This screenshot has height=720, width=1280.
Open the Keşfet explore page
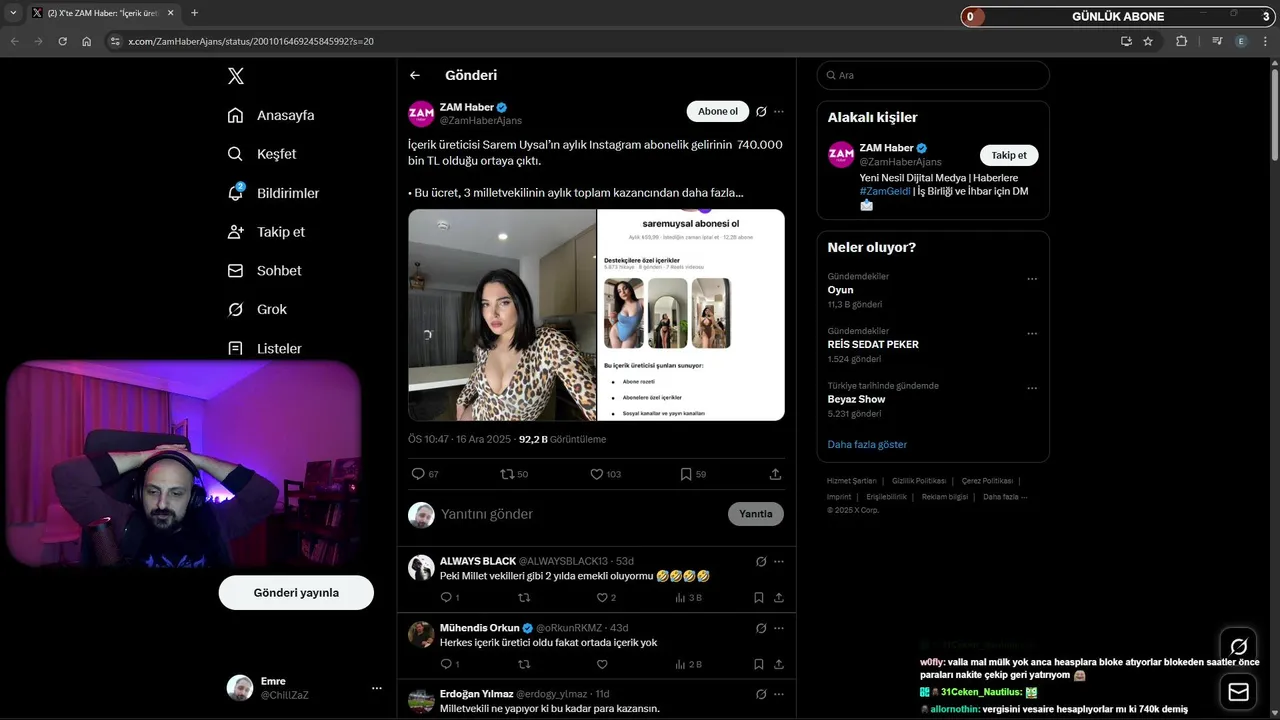click(x=262, y=154)
